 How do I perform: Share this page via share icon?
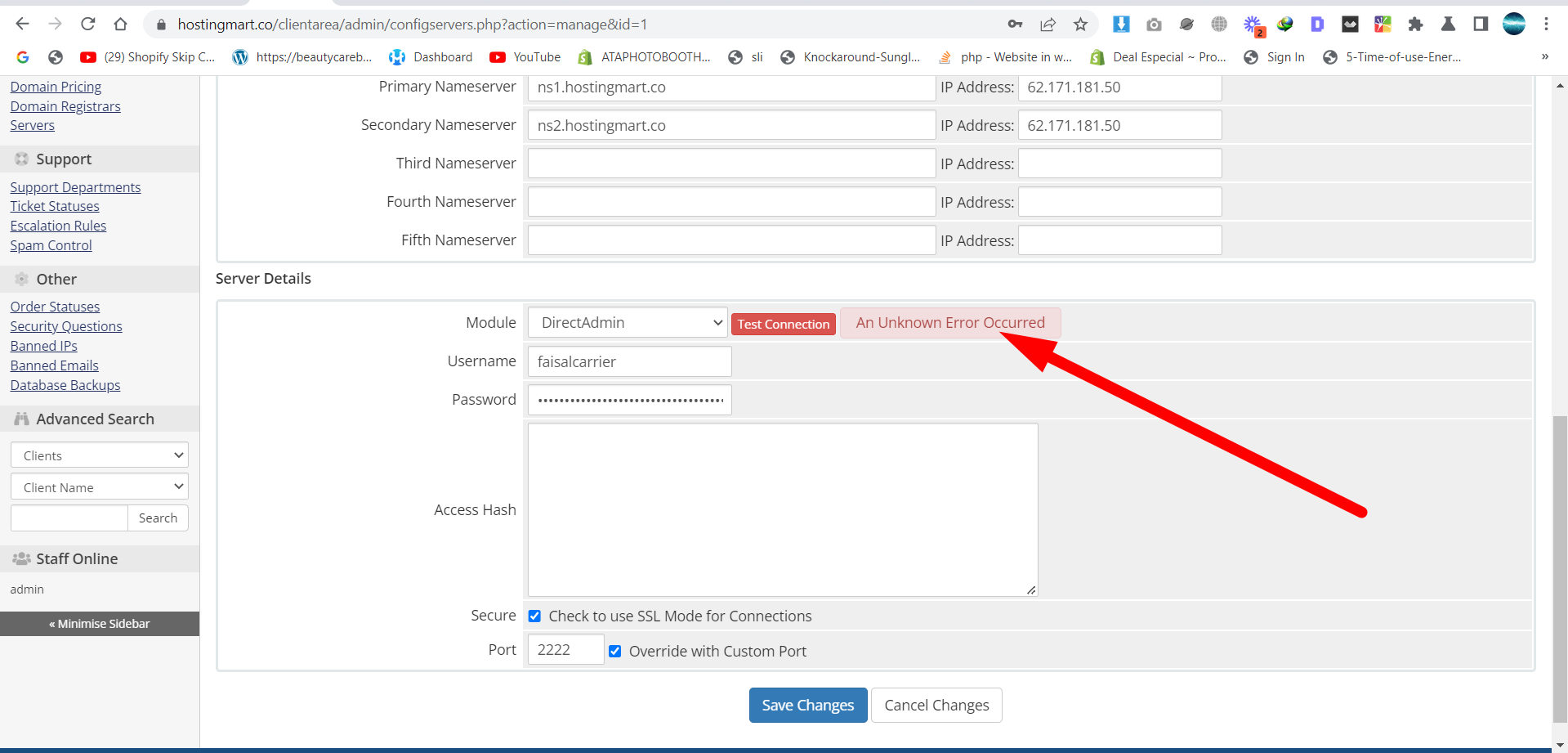click(x=1048, y=25)
